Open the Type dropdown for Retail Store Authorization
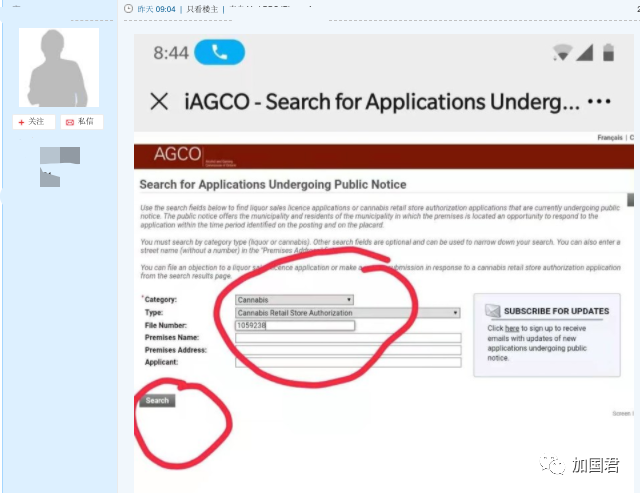The image size is (640, 493). click(348, 313)
